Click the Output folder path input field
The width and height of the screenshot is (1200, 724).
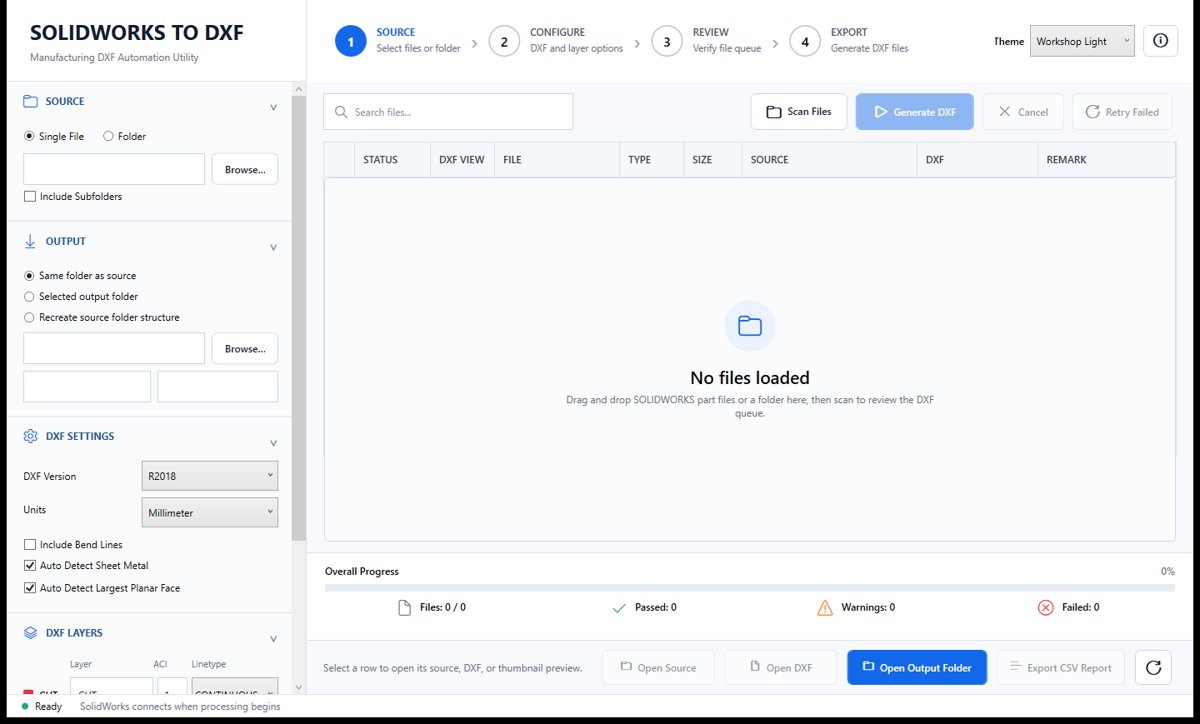click(x=114, y=348)
